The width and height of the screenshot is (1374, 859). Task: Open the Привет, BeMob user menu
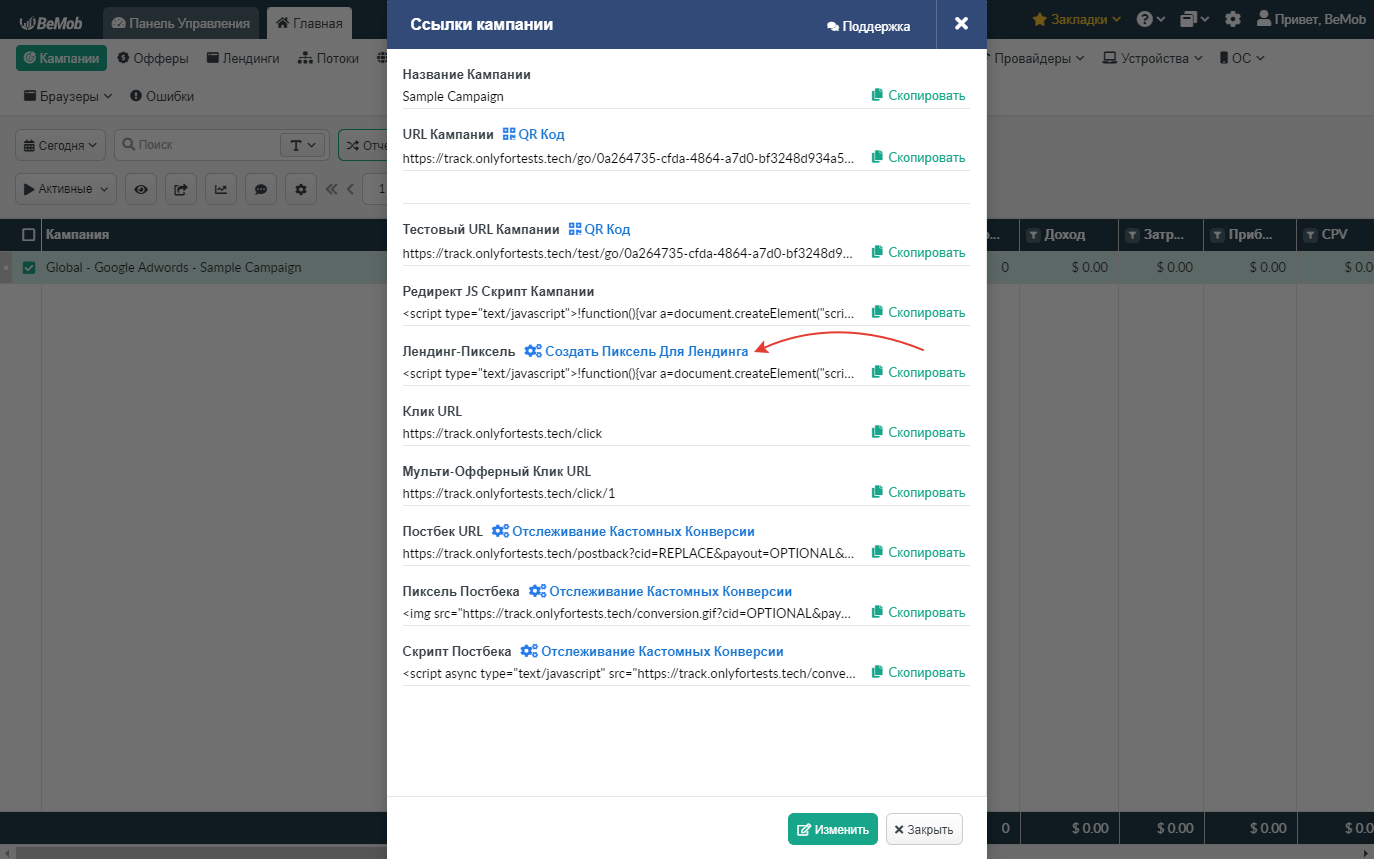point(1311,19)
